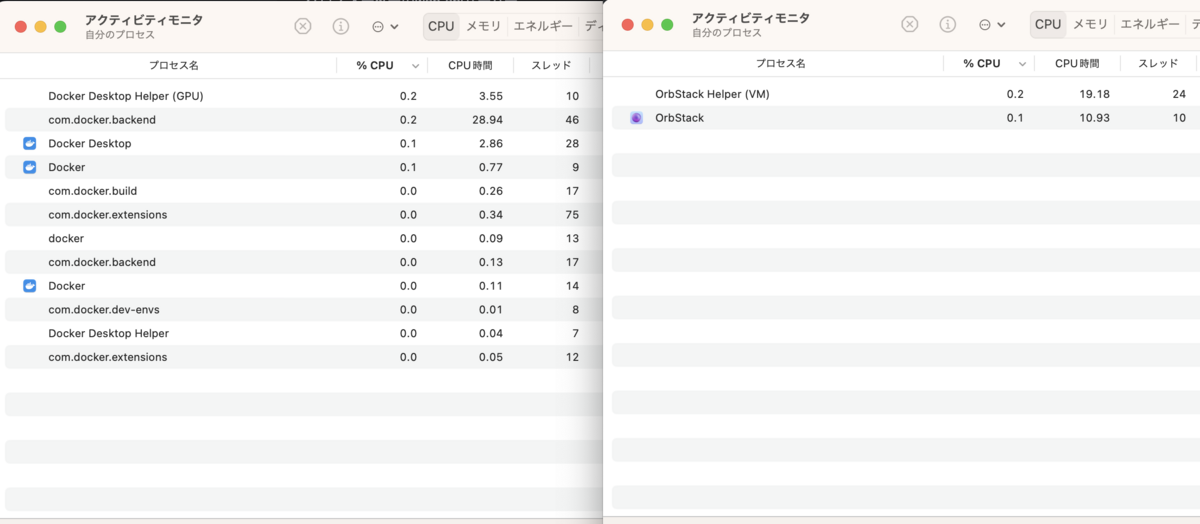Click the 10.93 CPU time value
Screen dimensions: 1200x524
1093,118
